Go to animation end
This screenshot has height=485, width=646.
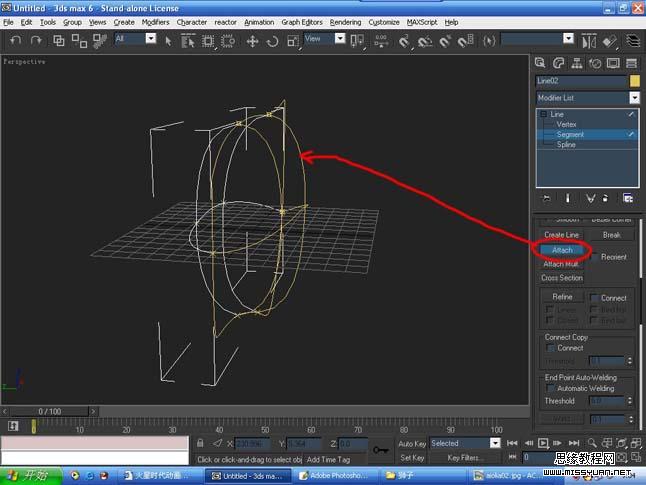point(574,443)
